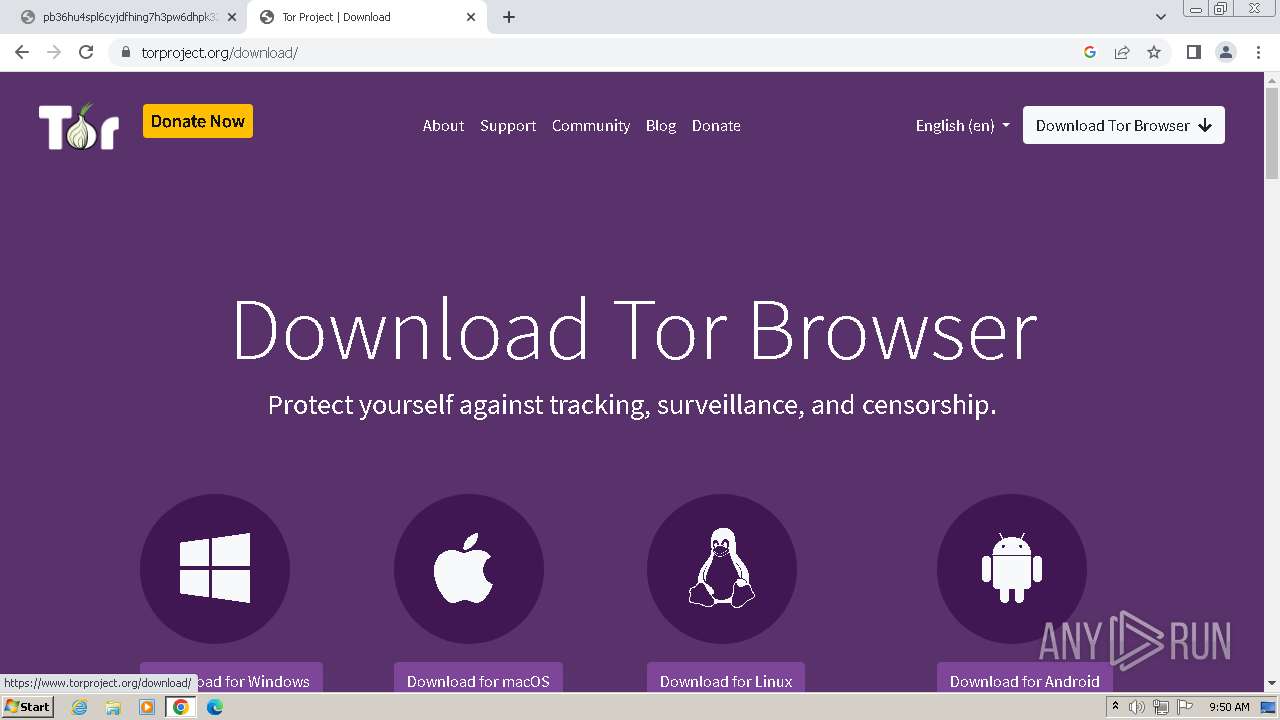Open the tab search dropdown arrow
The height and width of the screenshot is (720, 1280).
1161,17
